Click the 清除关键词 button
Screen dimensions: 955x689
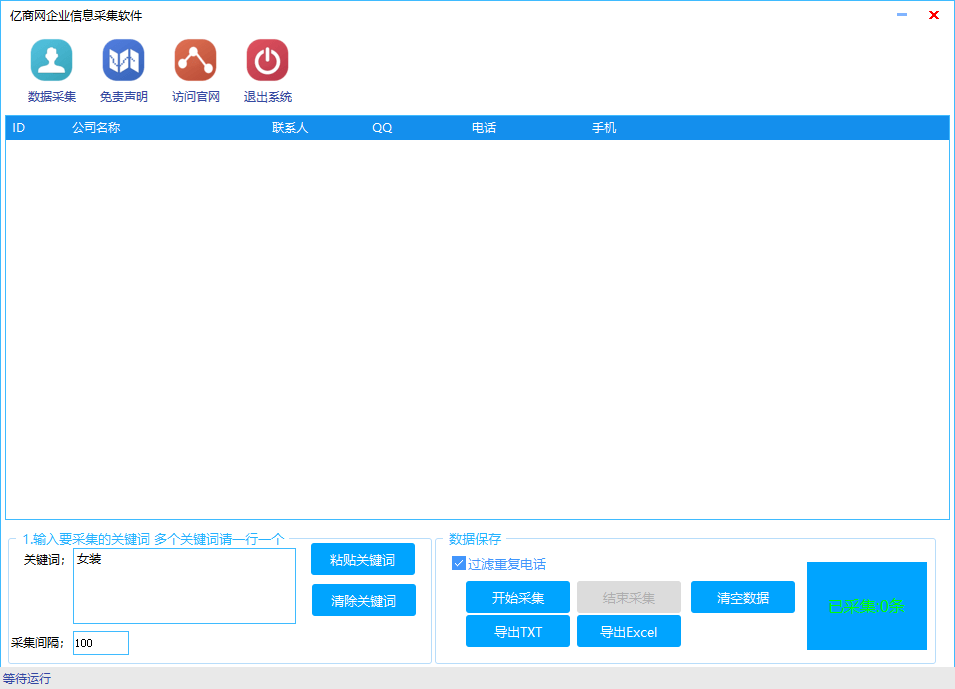pos(364,600)
